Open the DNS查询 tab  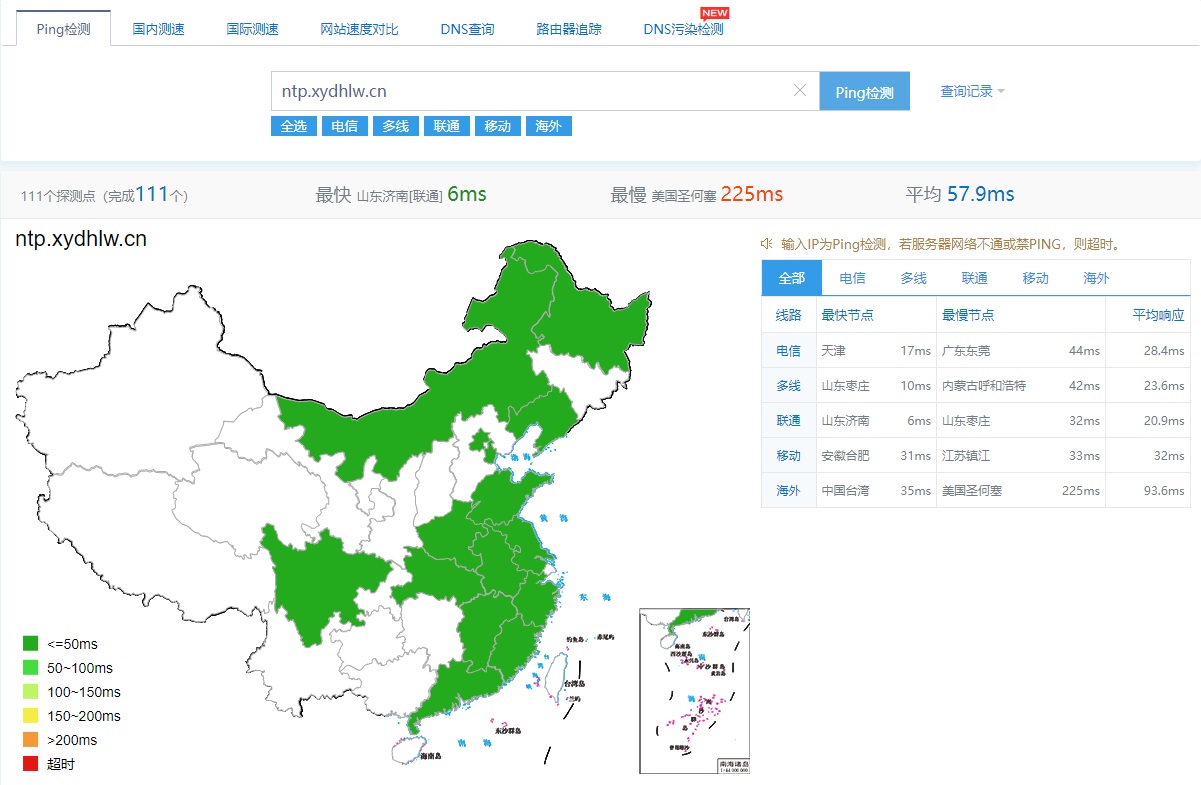click(x=467, y=29)
